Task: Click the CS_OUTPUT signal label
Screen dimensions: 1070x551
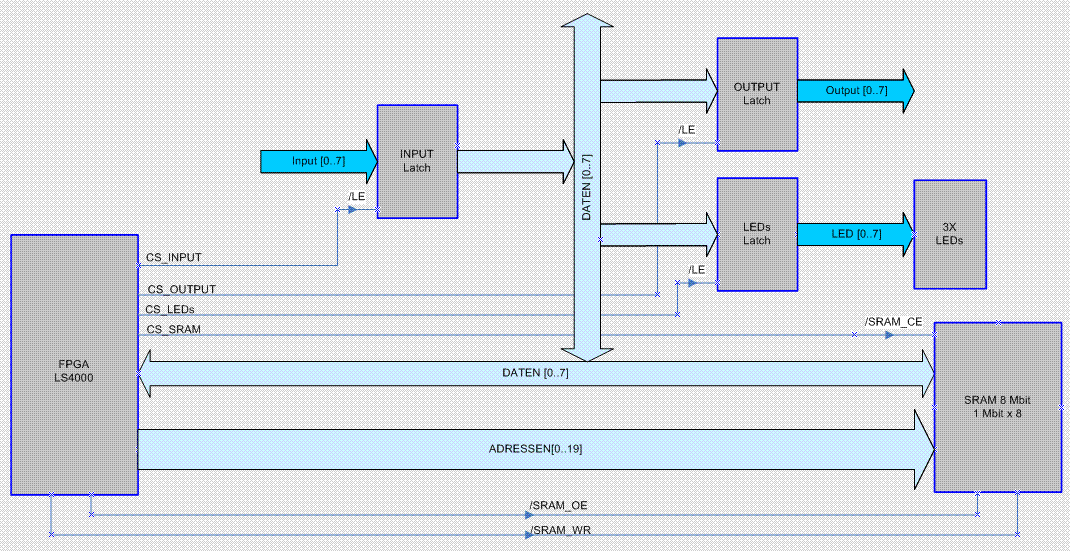Action: pyautogui.click(x=181, y=289)
